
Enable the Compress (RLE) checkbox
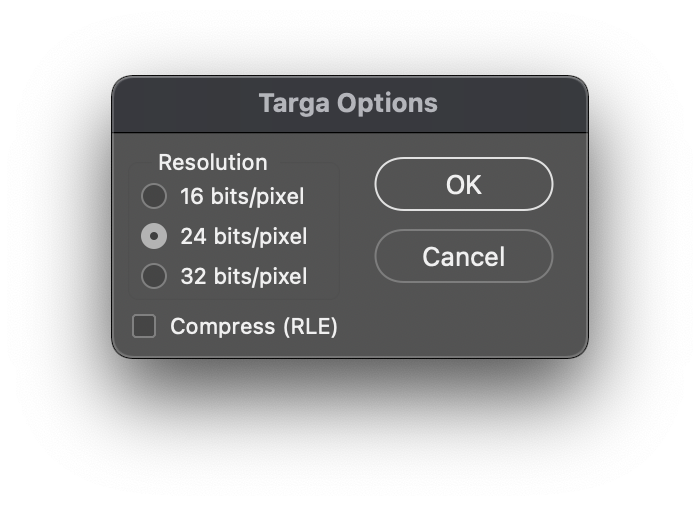click(144, 326)
